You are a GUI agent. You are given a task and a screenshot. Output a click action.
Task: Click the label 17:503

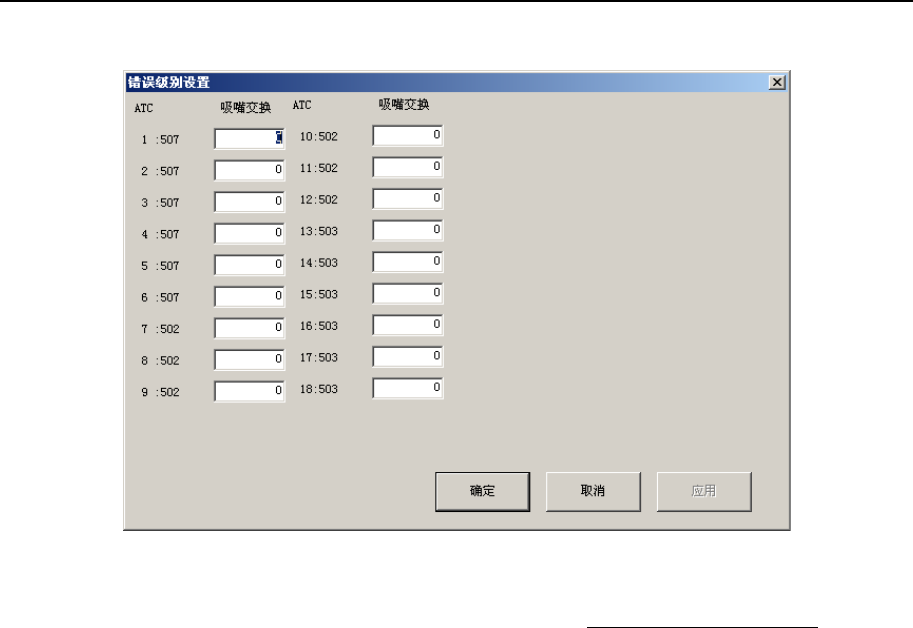[x=319, y=357]
